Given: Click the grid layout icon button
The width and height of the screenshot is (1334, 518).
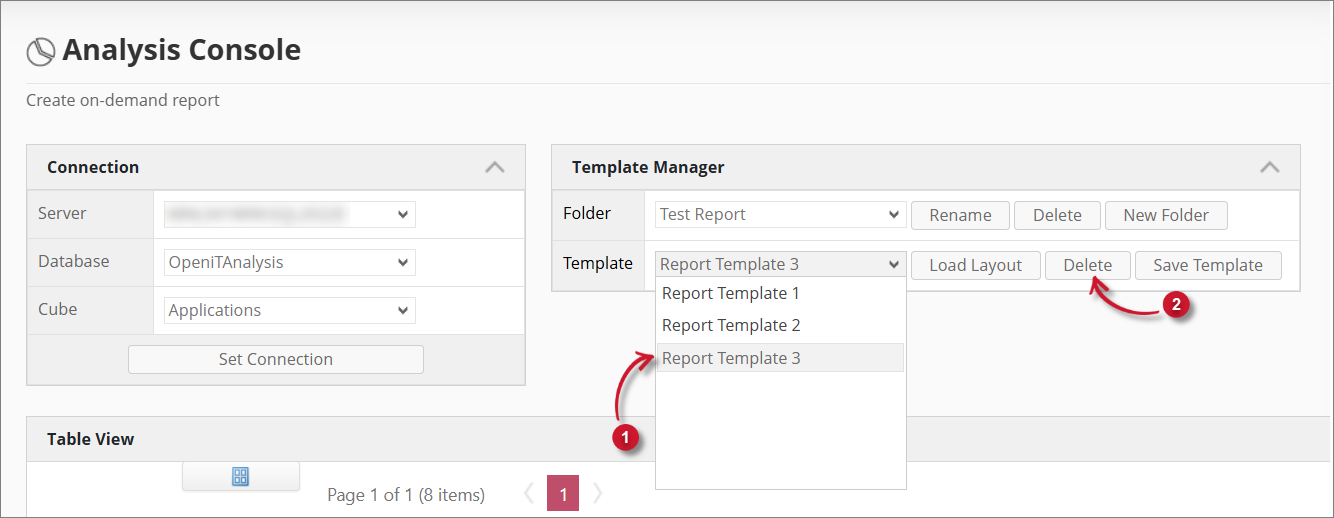Looking at the screenshot, I should click(240, 476).
